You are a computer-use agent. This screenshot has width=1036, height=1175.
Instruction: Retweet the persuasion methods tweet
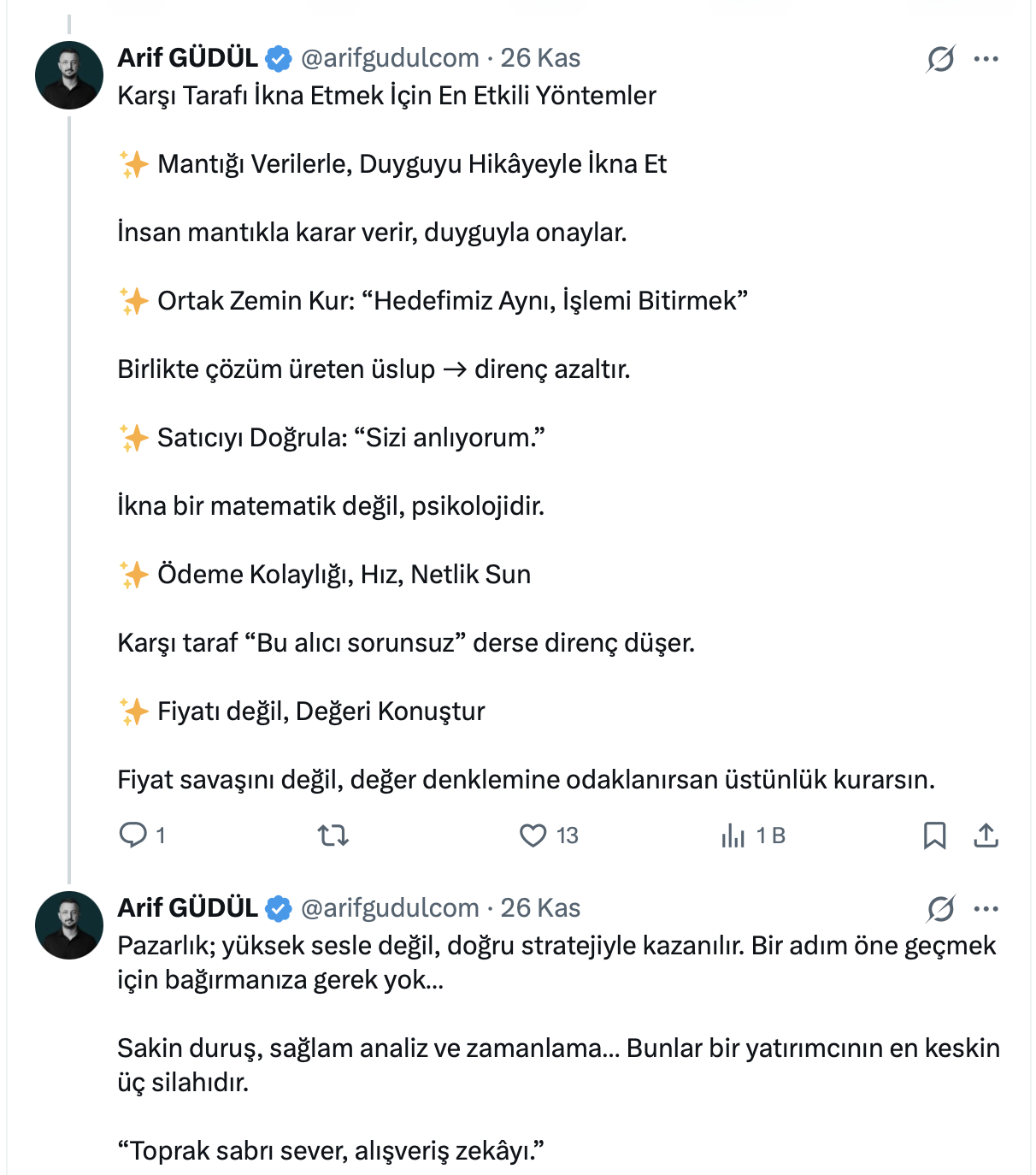click(x=333, y=835)
